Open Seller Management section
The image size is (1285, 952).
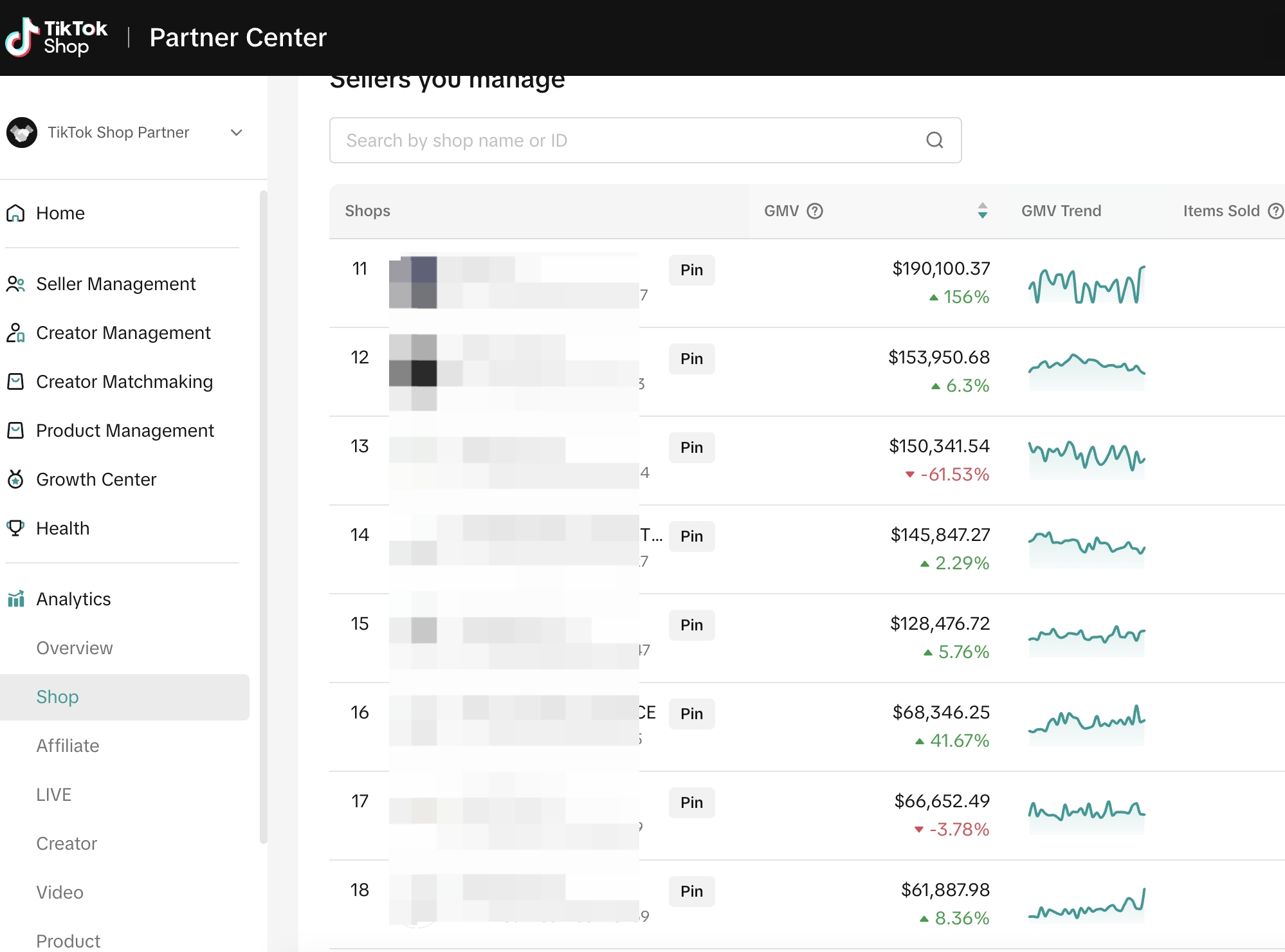(x=116, y=284)
